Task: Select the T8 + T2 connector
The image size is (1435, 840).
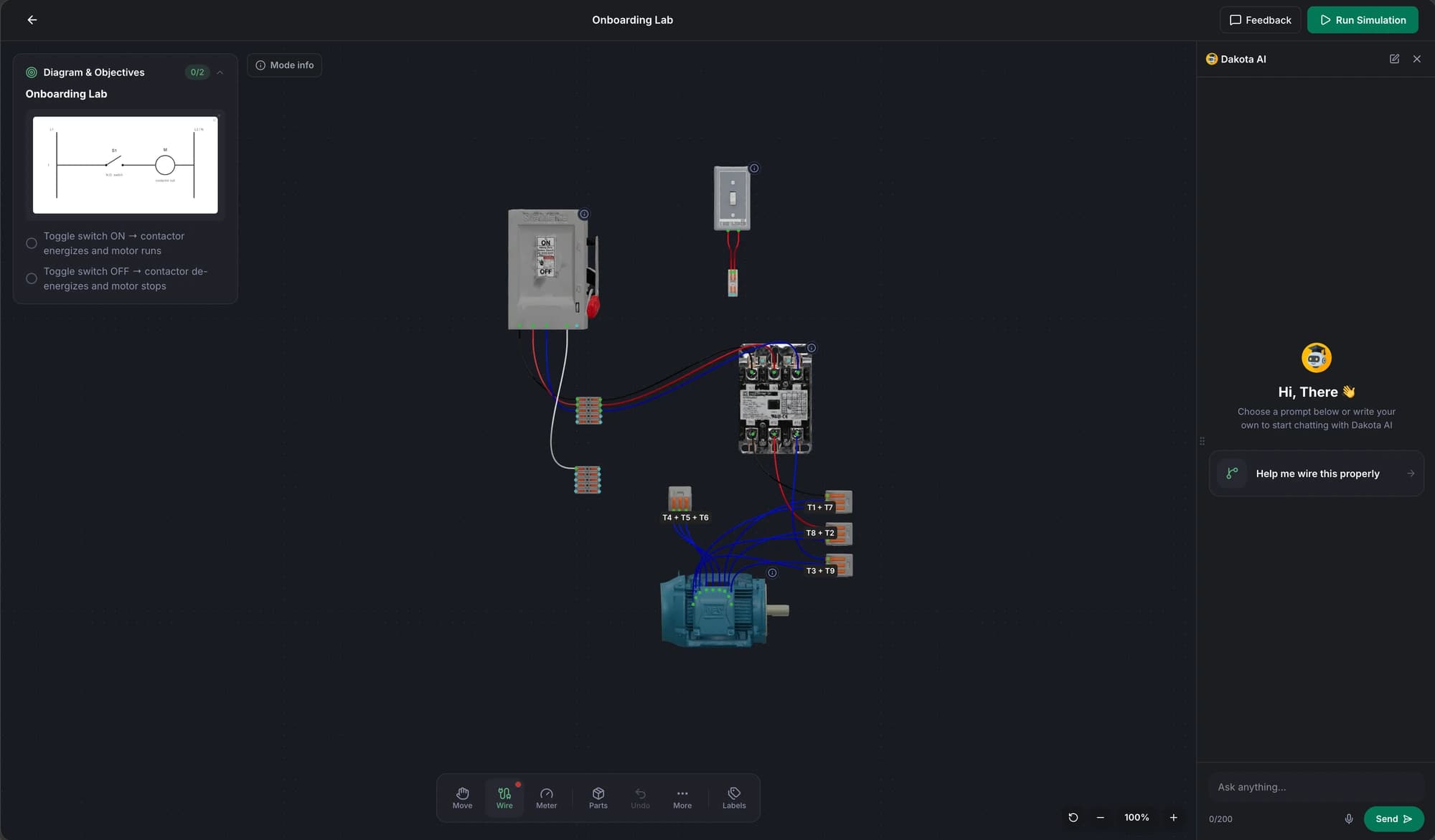Action: (x=839, y=534)
